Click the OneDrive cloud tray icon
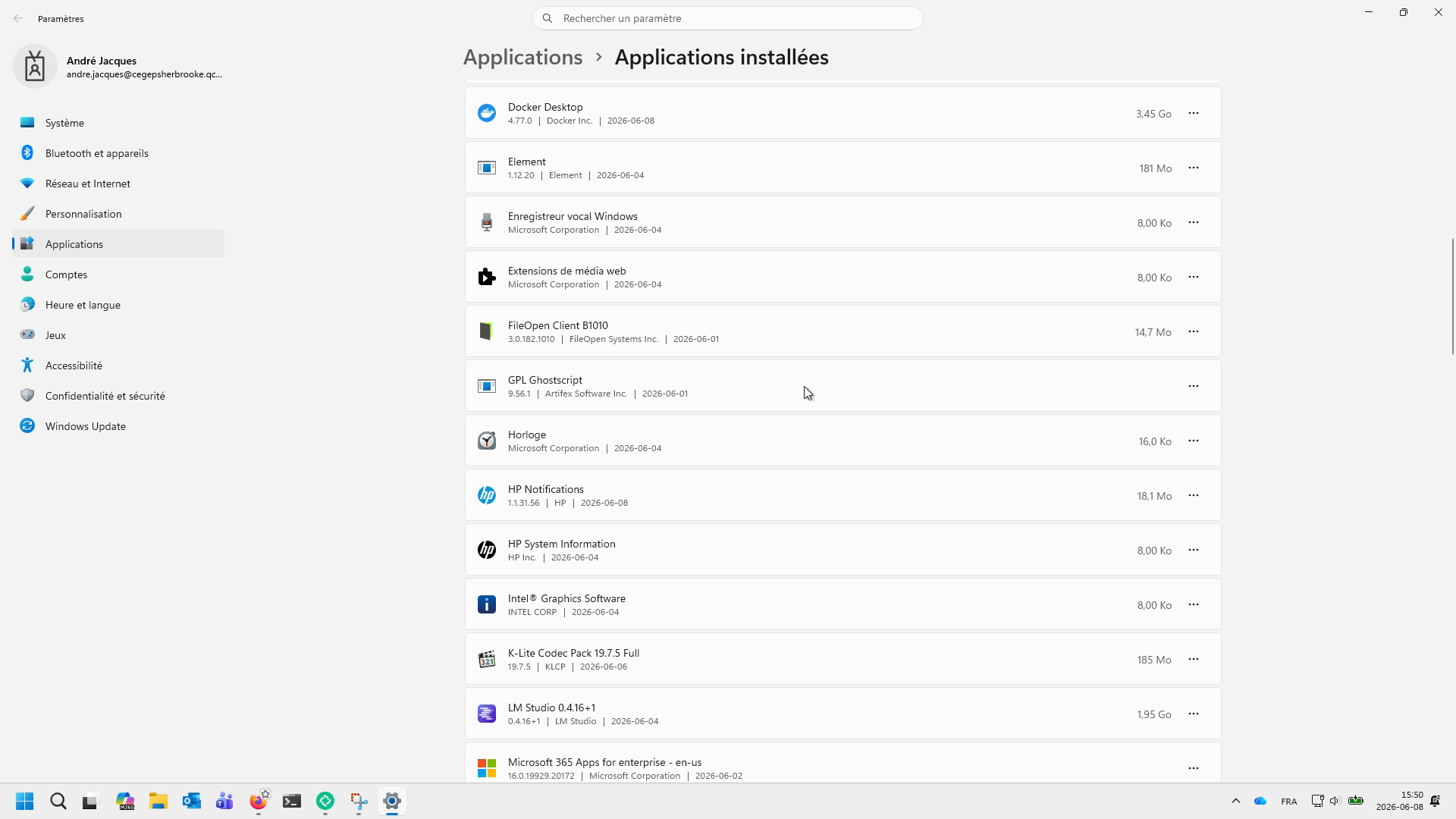The width and height of the screenshot is (1456, 819). tap(1260, 802)
